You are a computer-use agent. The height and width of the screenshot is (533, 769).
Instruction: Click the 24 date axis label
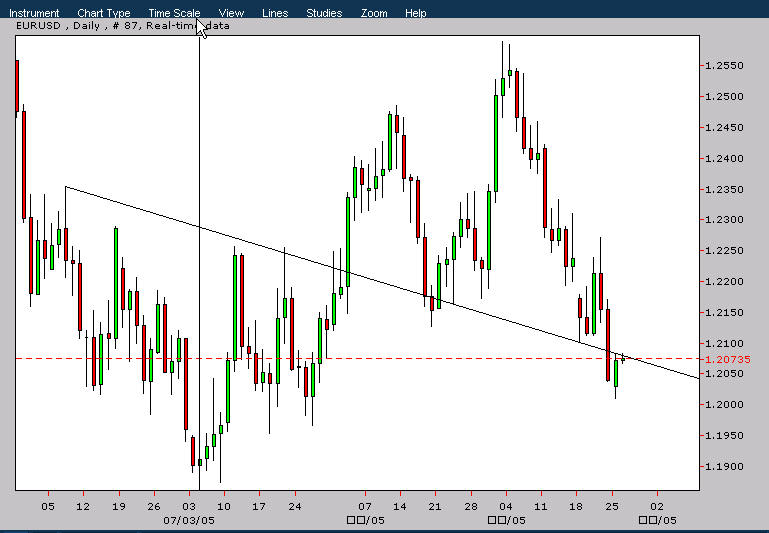click(x=295, y=506)
